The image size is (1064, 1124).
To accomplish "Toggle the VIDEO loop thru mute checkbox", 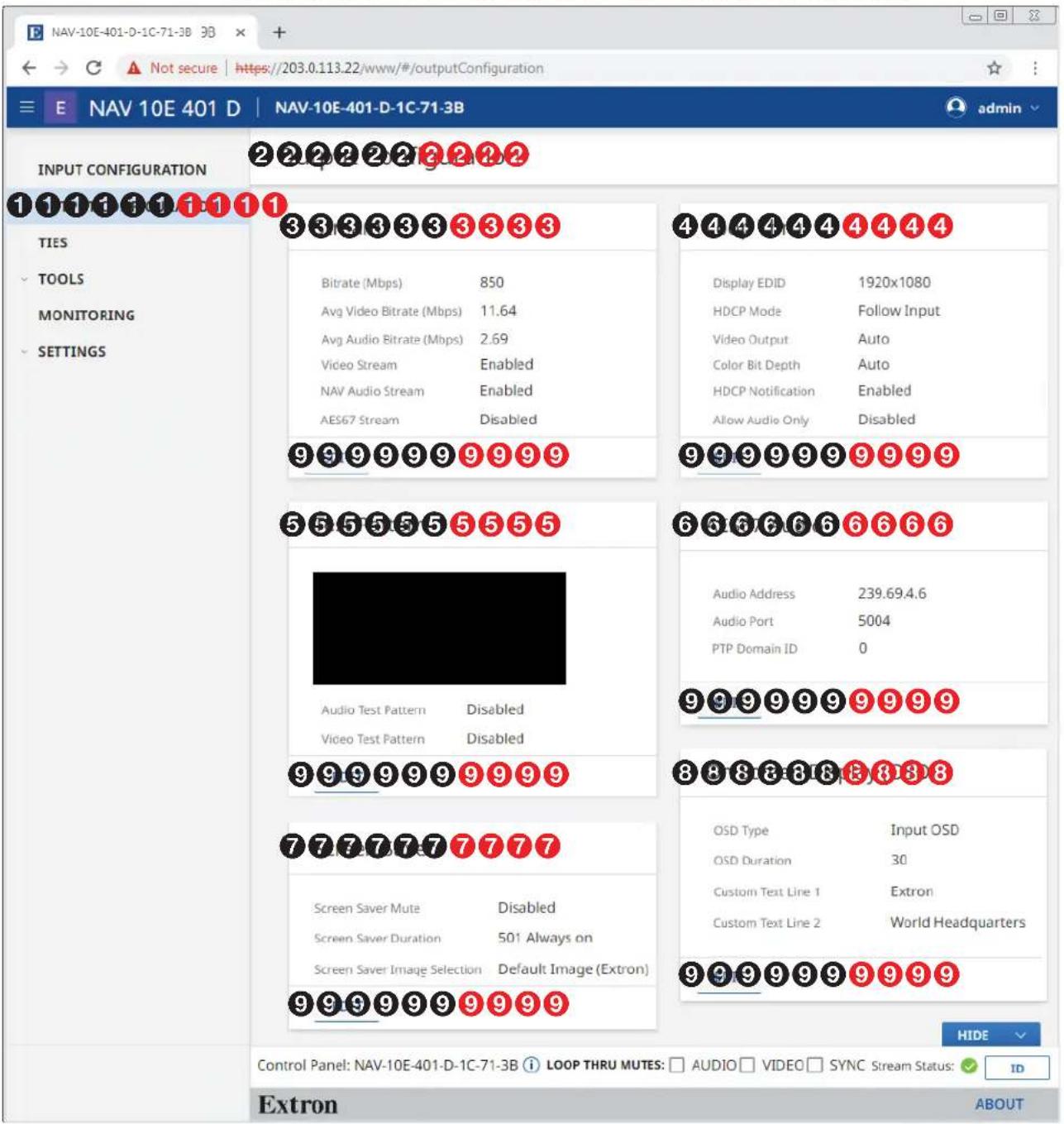I will (747, 1065).
